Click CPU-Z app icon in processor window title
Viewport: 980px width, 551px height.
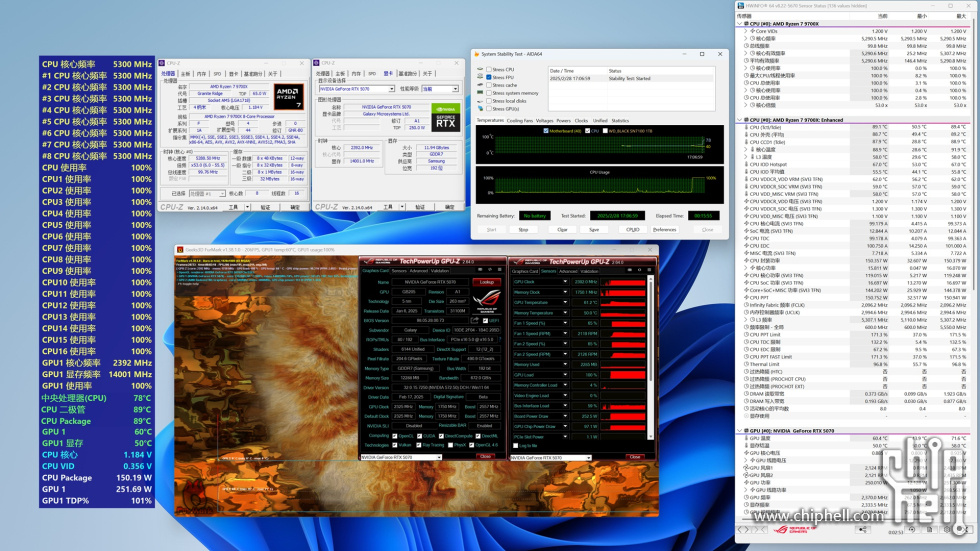point(162,63)
